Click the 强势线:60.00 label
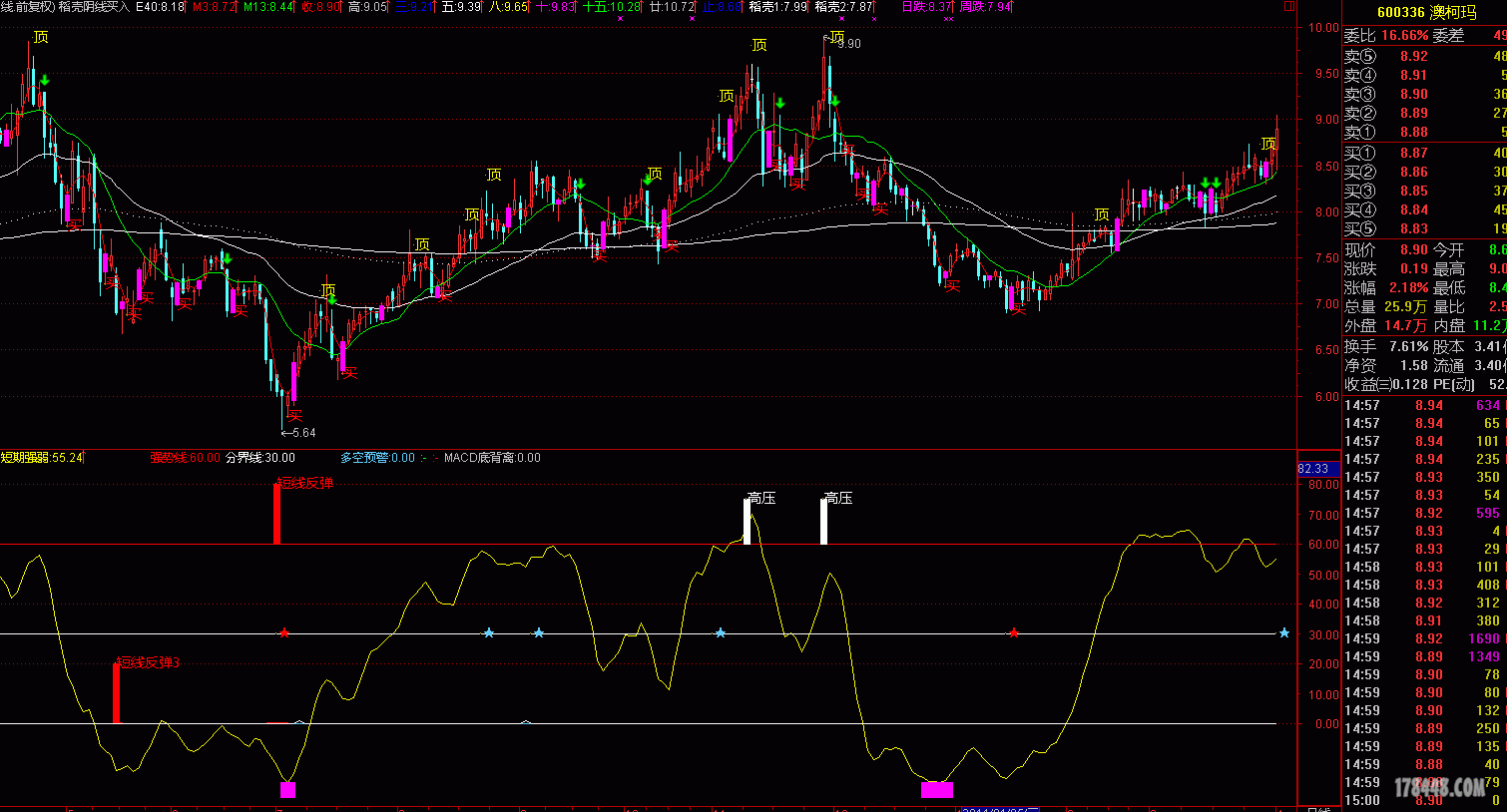 [185, 458]
